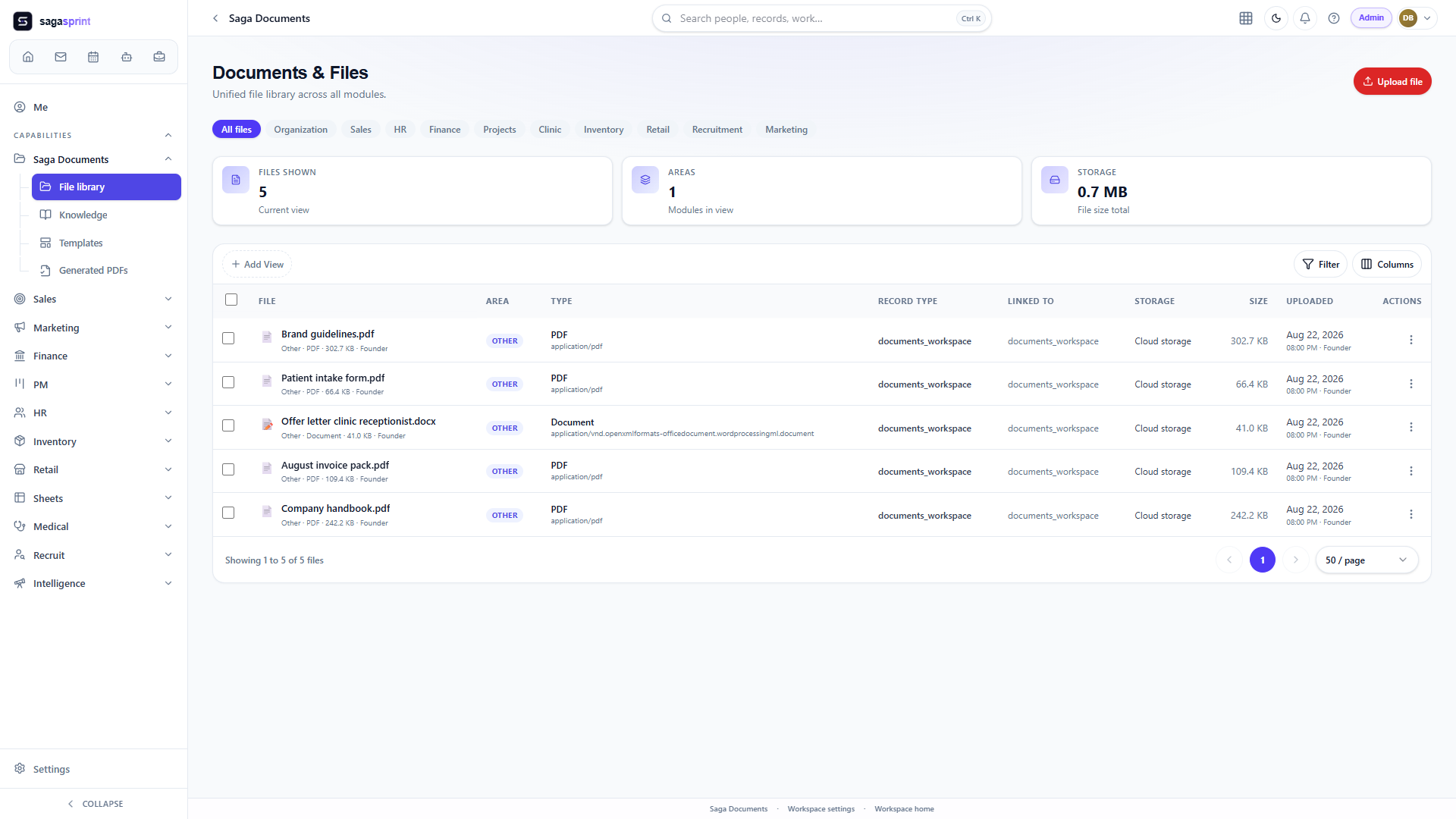
Task: Open actions menu for Brand guidelines.pdf
Action: (x=1411, y=340)
